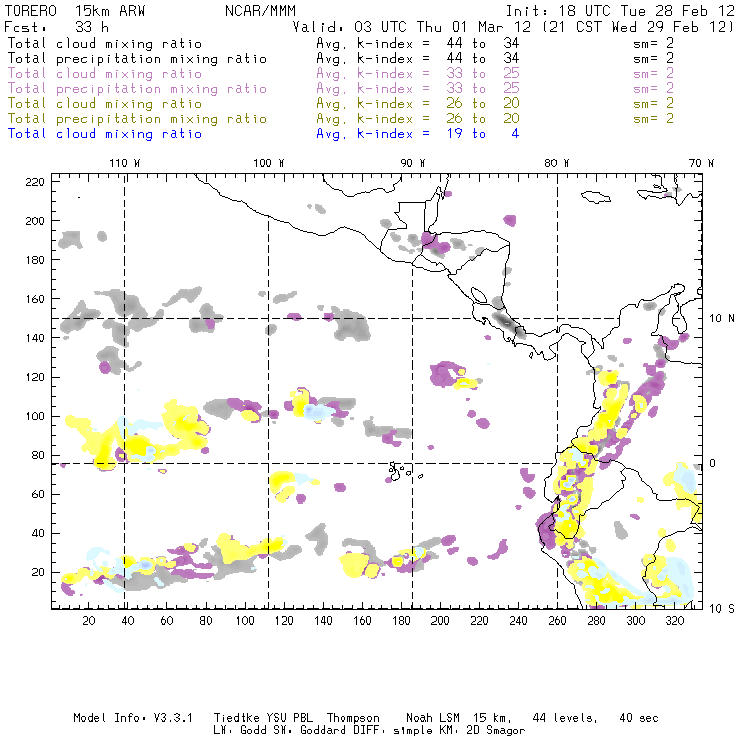
Task: Click the olive 'Total precipitation mixing ratio' legend line
Action: coord(137,119)
